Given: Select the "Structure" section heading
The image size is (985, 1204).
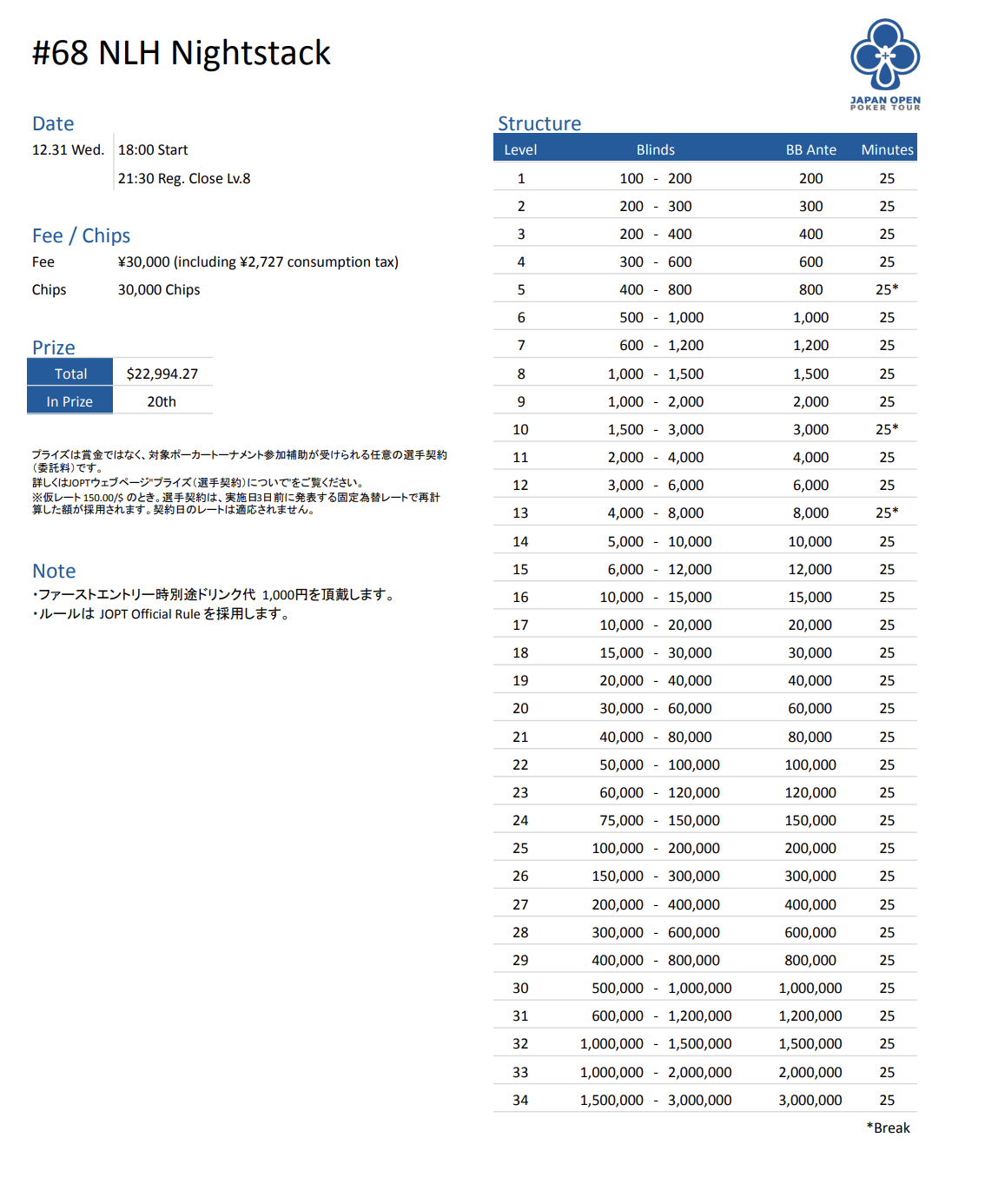Looking at the screenshot, I should (539, 123).
